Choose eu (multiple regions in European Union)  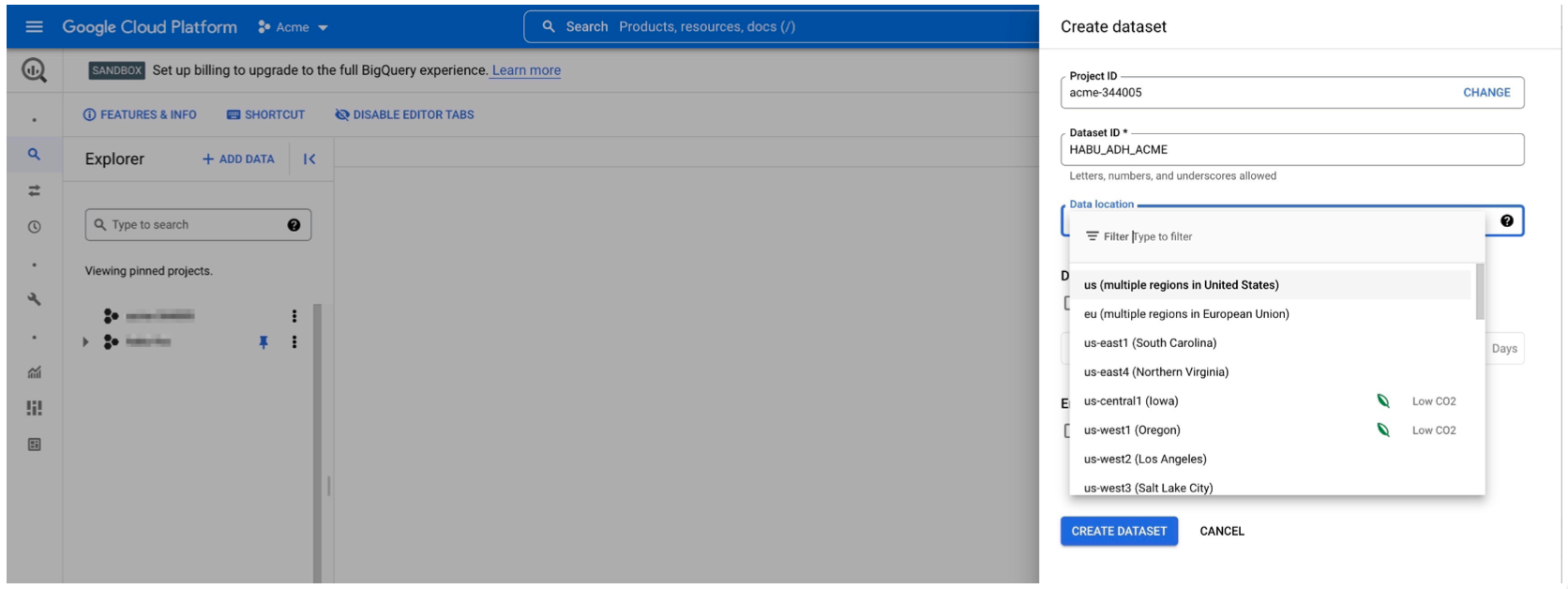pyautogui.click(x=1186, y=314)
